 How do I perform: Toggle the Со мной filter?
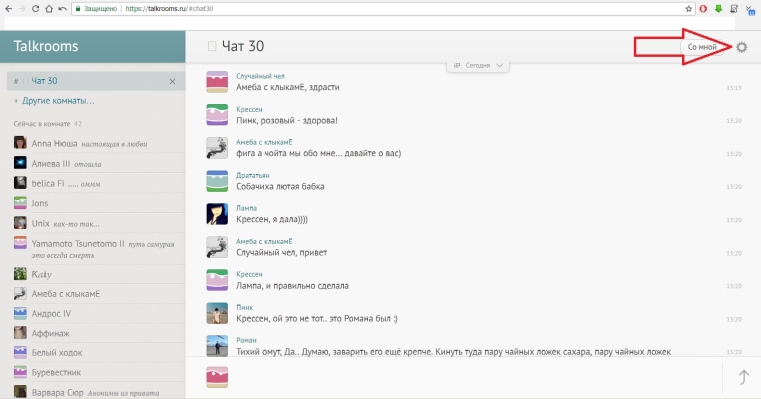702,47
